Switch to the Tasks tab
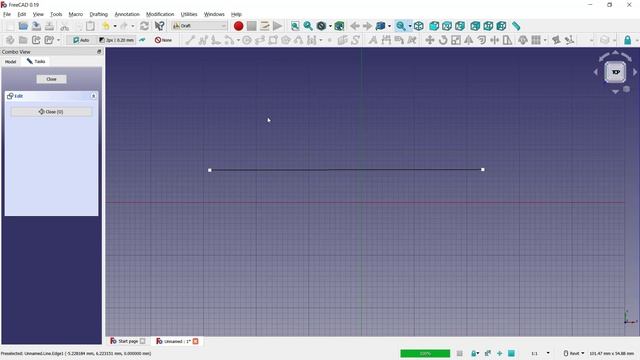This screenshot has height=360, width=640. [x=36, y=61]
